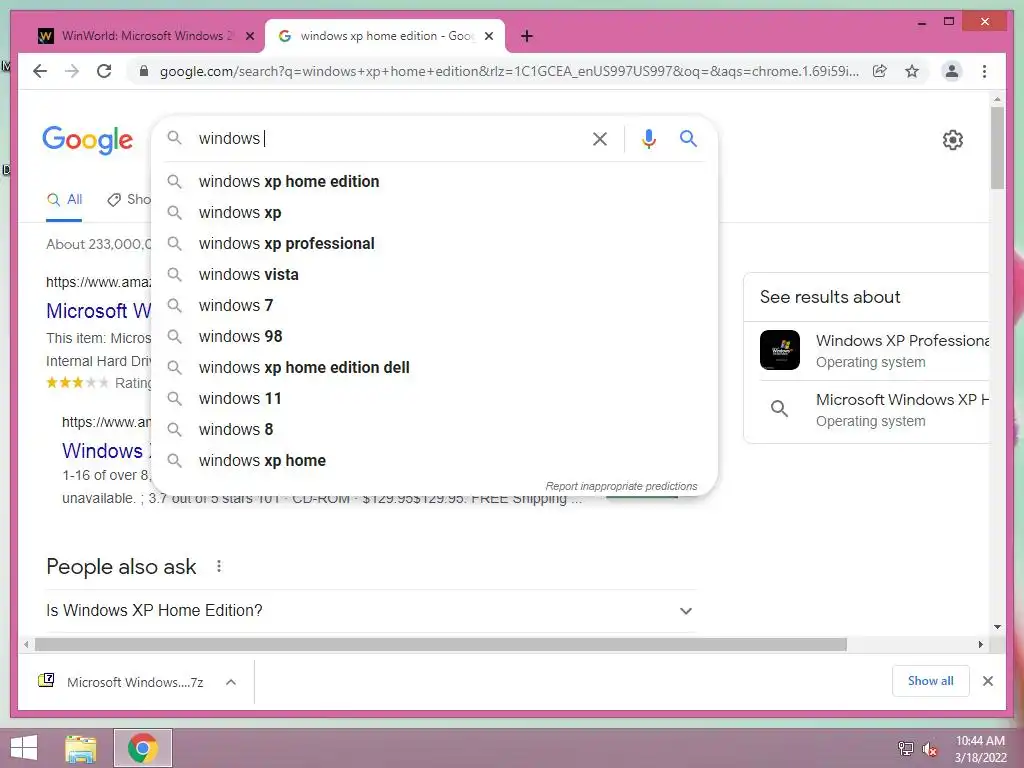The image size is (1024, 768).
Task: Pick suggestion windows 8
Action: point(434,430)
